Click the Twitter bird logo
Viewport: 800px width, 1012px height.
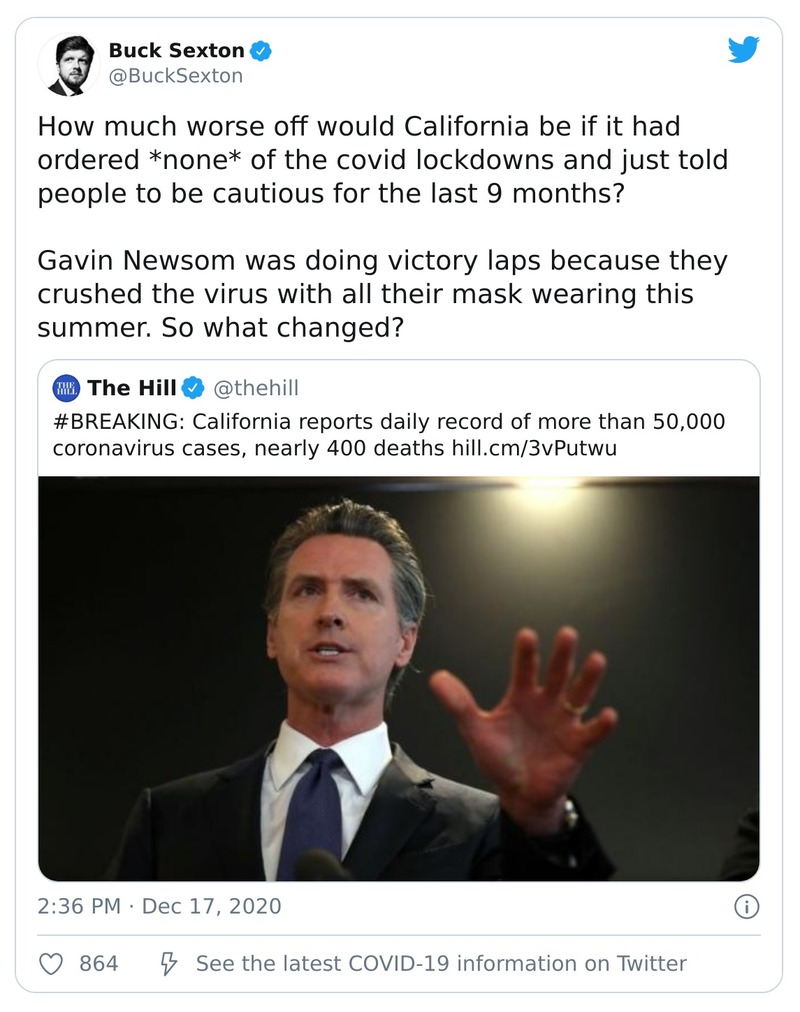coord(743,50)
